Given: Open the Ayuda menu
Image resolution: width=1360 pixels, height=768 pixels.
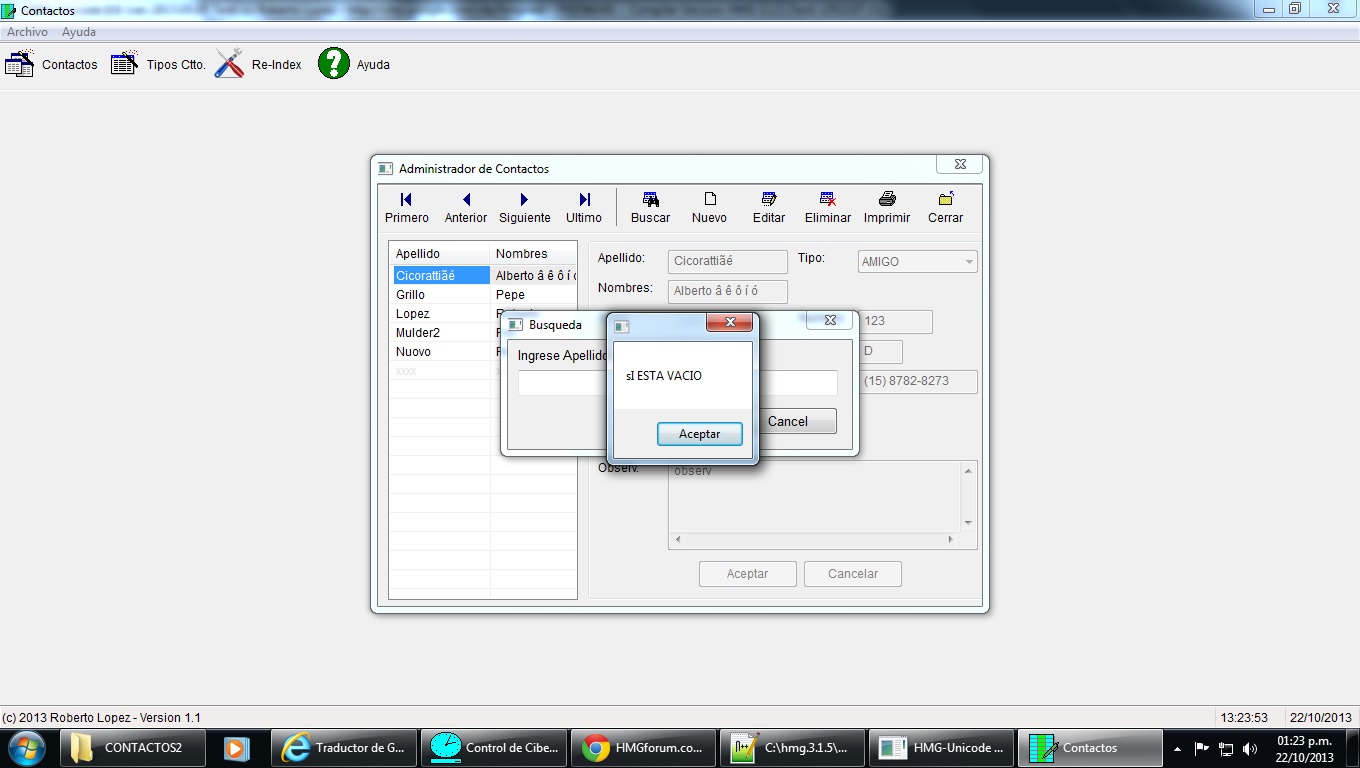Looking at the screenshot, I should [79, 32].
